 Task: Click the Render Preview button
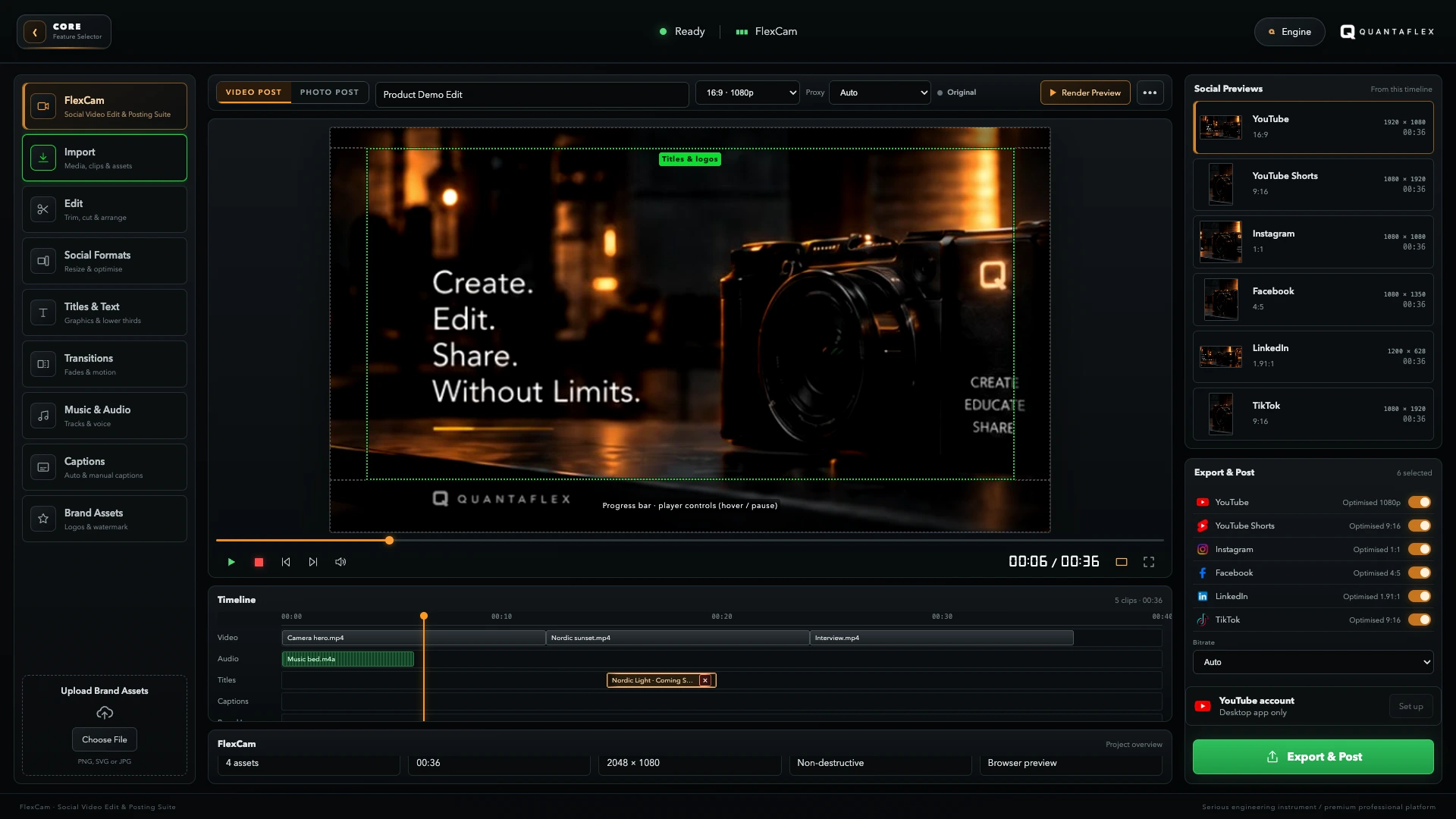coord(1085,93)
